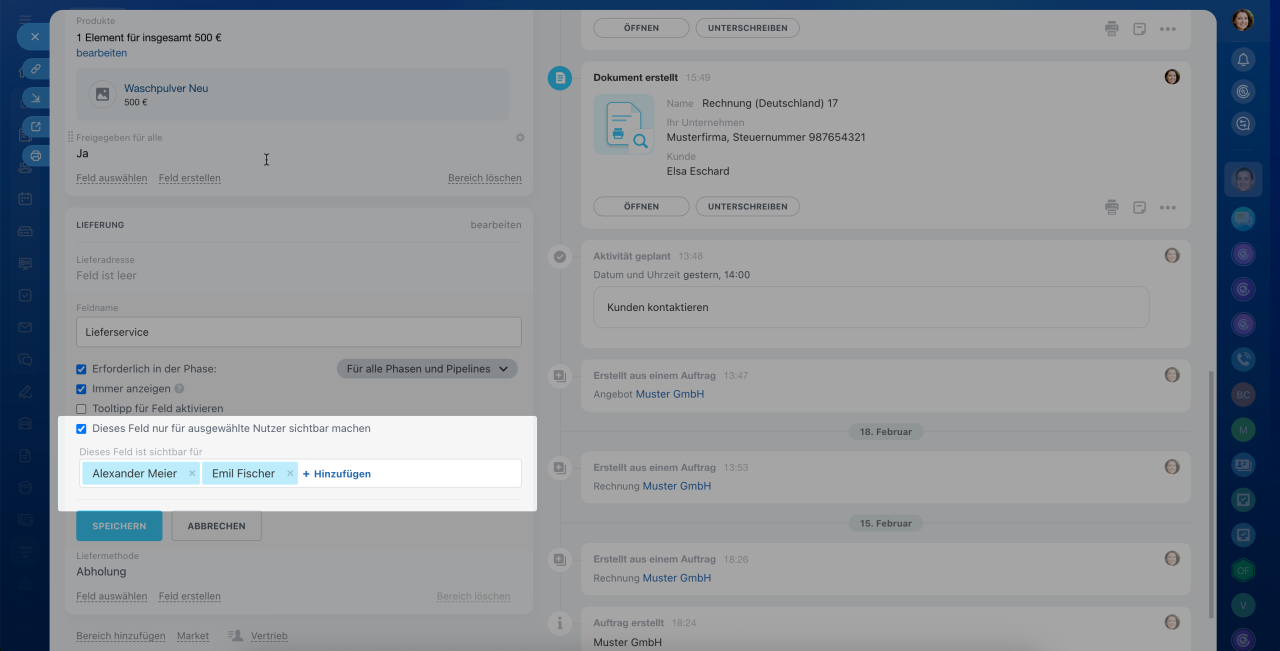The height and width of the screenshot is (651, 1280).
Task: Click the gear icon next to Freigegeben für alle
Action: click(520, 138)
